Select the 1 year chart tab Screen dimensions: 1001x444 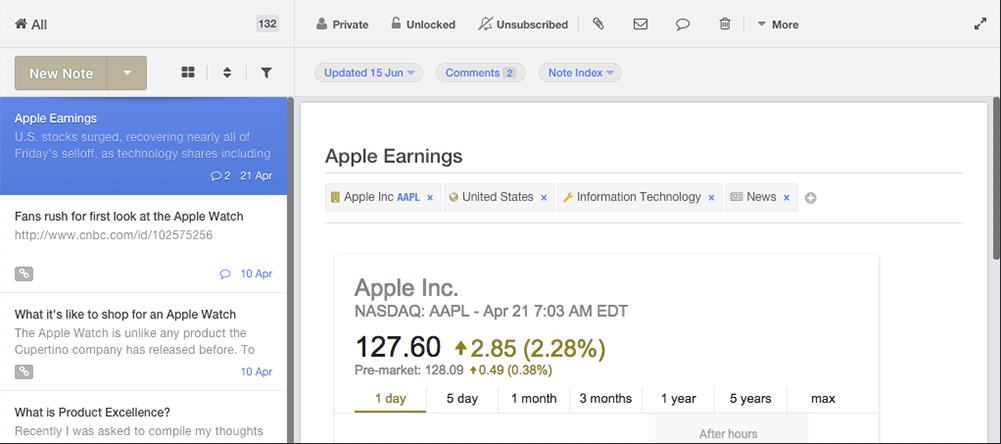[678, 399]
